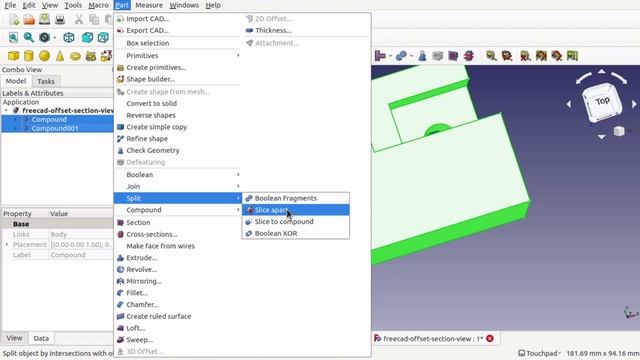Rotate view right with navigation cube arrow

[x=634, y=104]
